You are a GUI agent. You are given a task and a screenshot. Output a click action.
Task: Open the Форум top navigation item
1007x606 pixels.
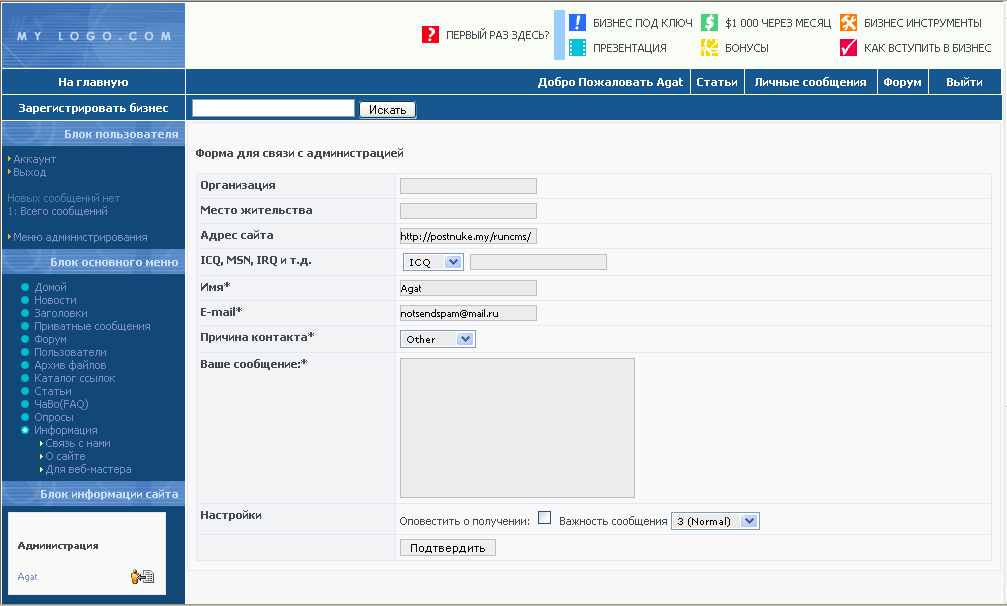tap(902, 82)
